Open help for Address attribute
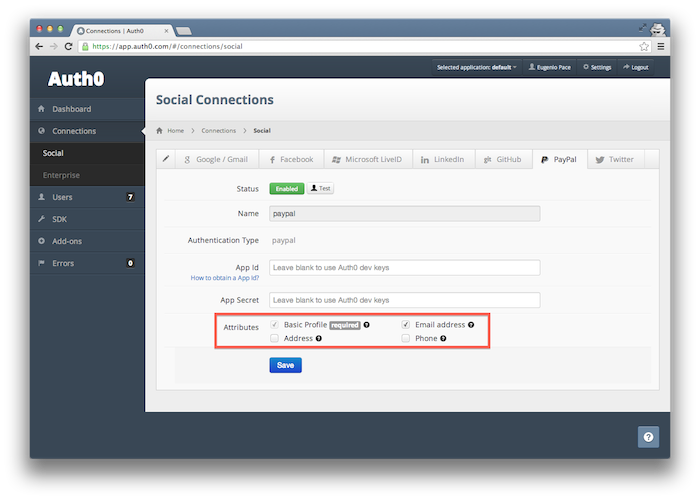Screen dimensions: 700x500 (x=319, y=338)
